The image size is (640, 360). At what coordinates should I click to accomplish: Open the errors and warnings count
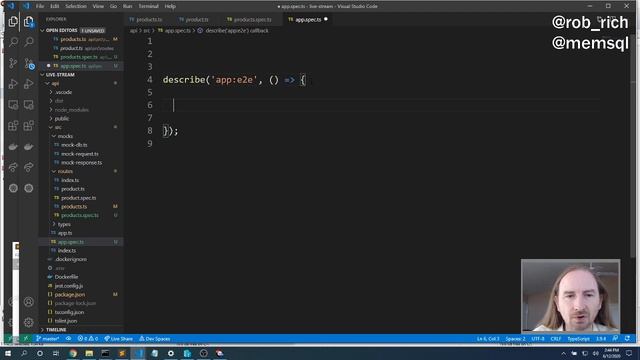[88, 339]
